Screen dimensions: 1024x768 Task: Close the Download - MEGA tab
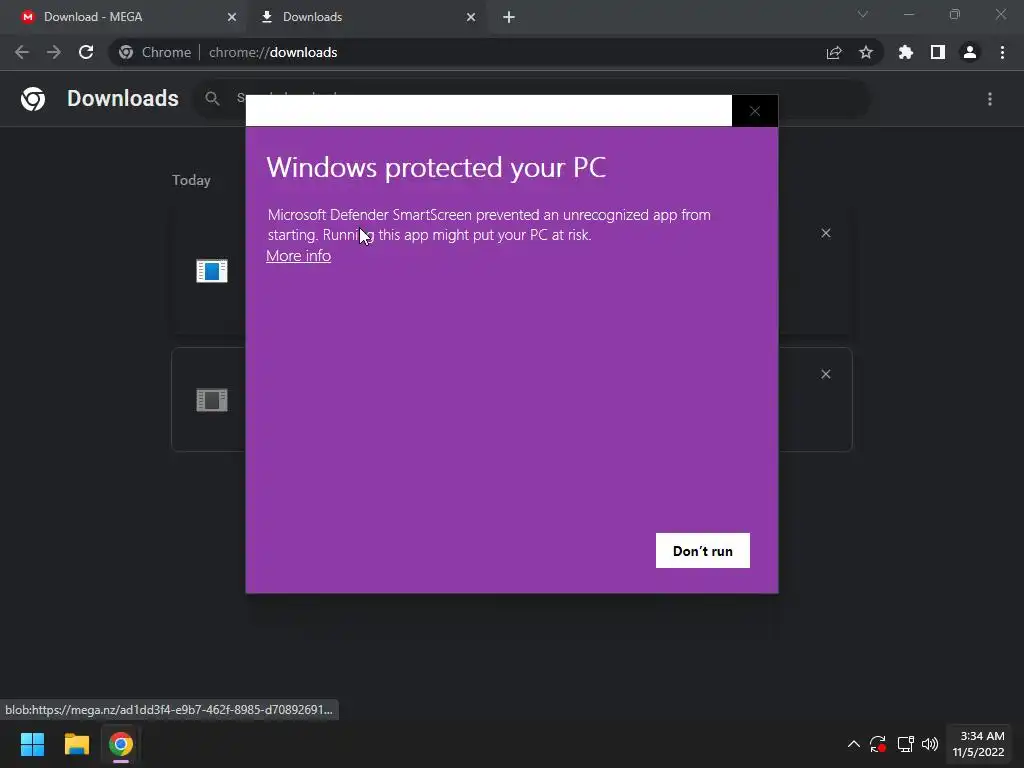coord(232,17)
